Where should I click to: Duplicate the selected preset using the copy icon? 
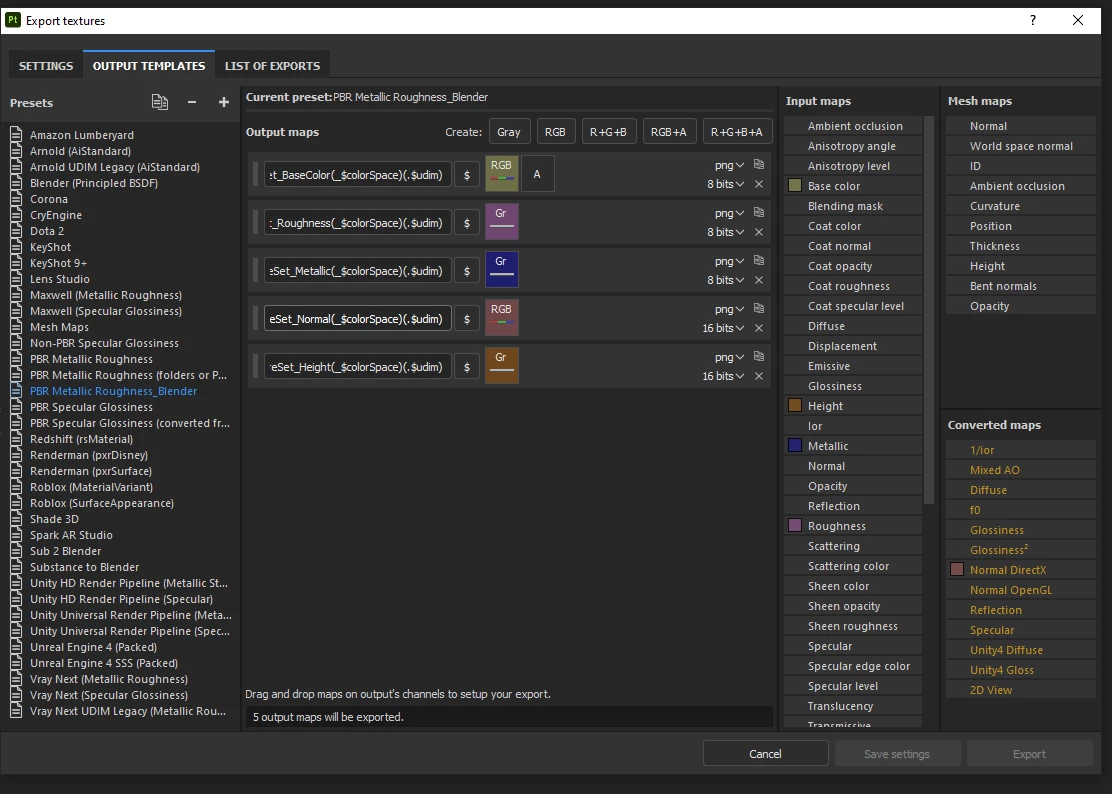pos(160,102)
